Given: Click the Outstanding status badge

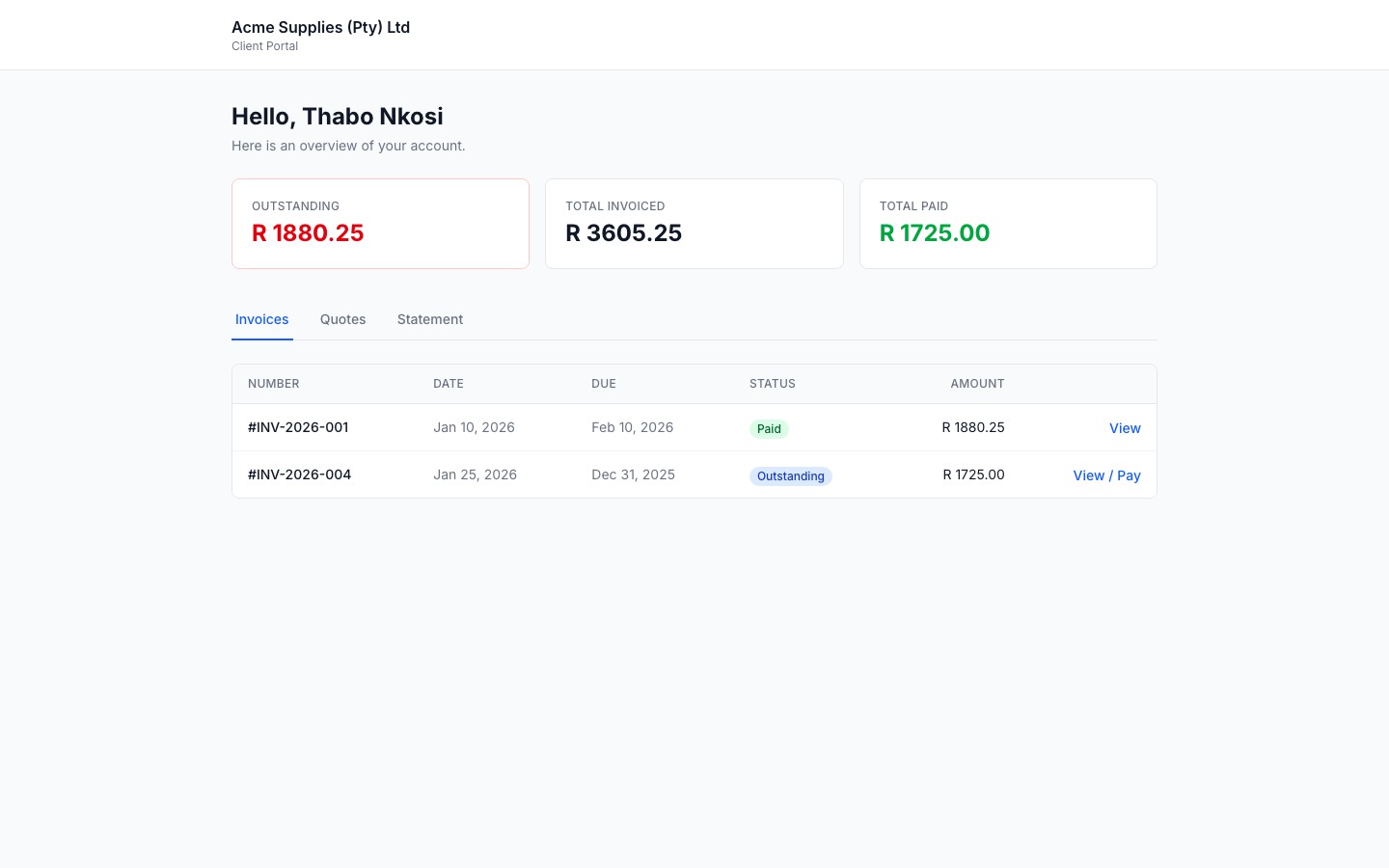Looking at the screenshot, I should (790, 475).
